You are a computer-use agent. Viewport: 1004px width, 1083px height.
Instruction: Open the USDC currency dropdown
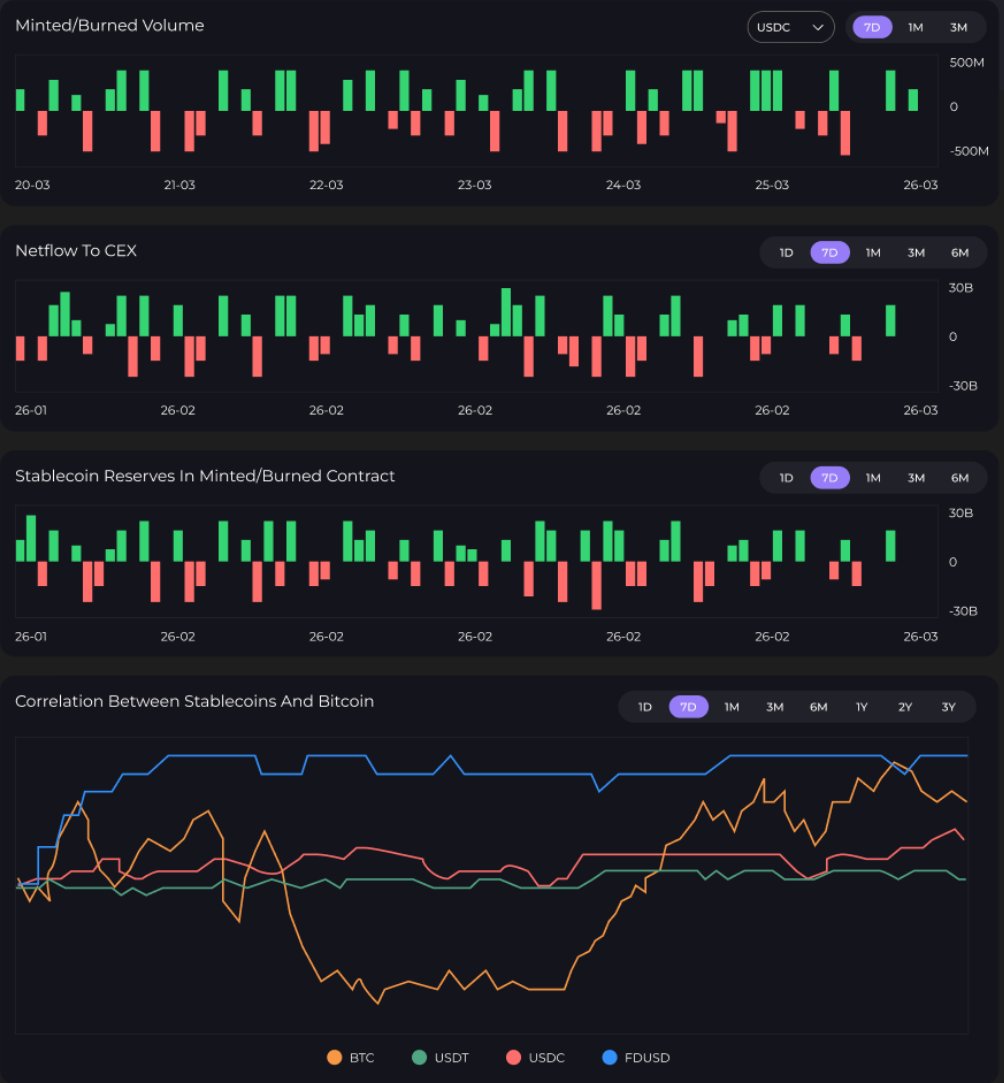click(790, 27)
